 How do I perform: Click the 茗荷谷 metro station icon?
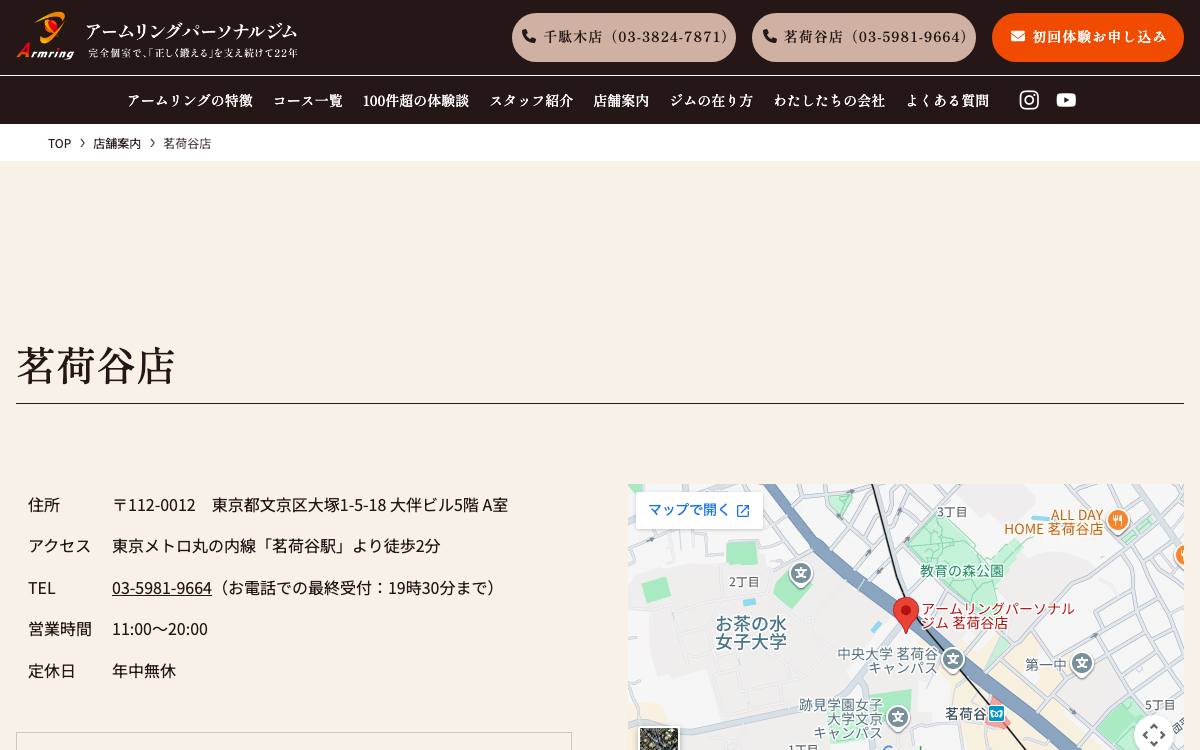click(x=996, y=713)
